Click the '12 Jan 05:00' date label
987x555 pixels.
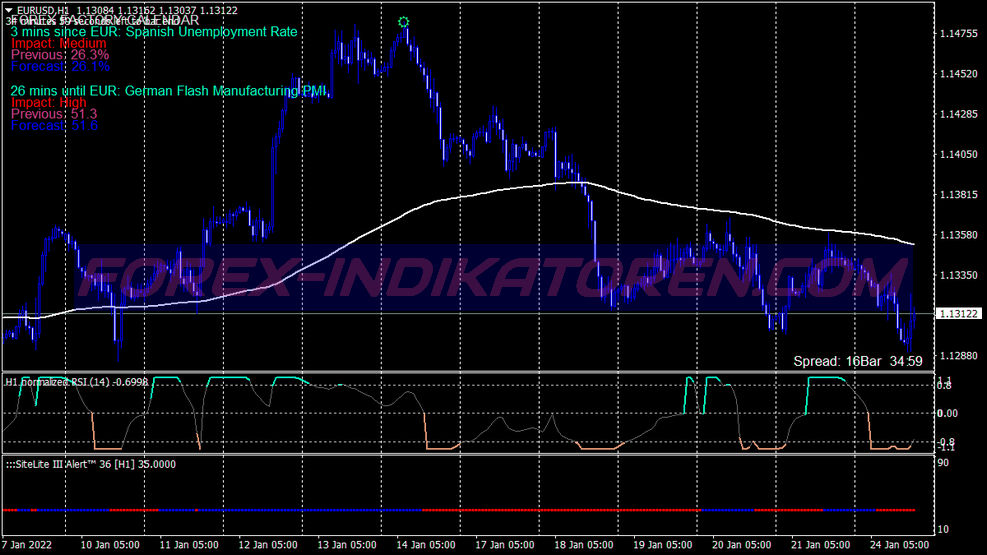[x=268, y=544]
